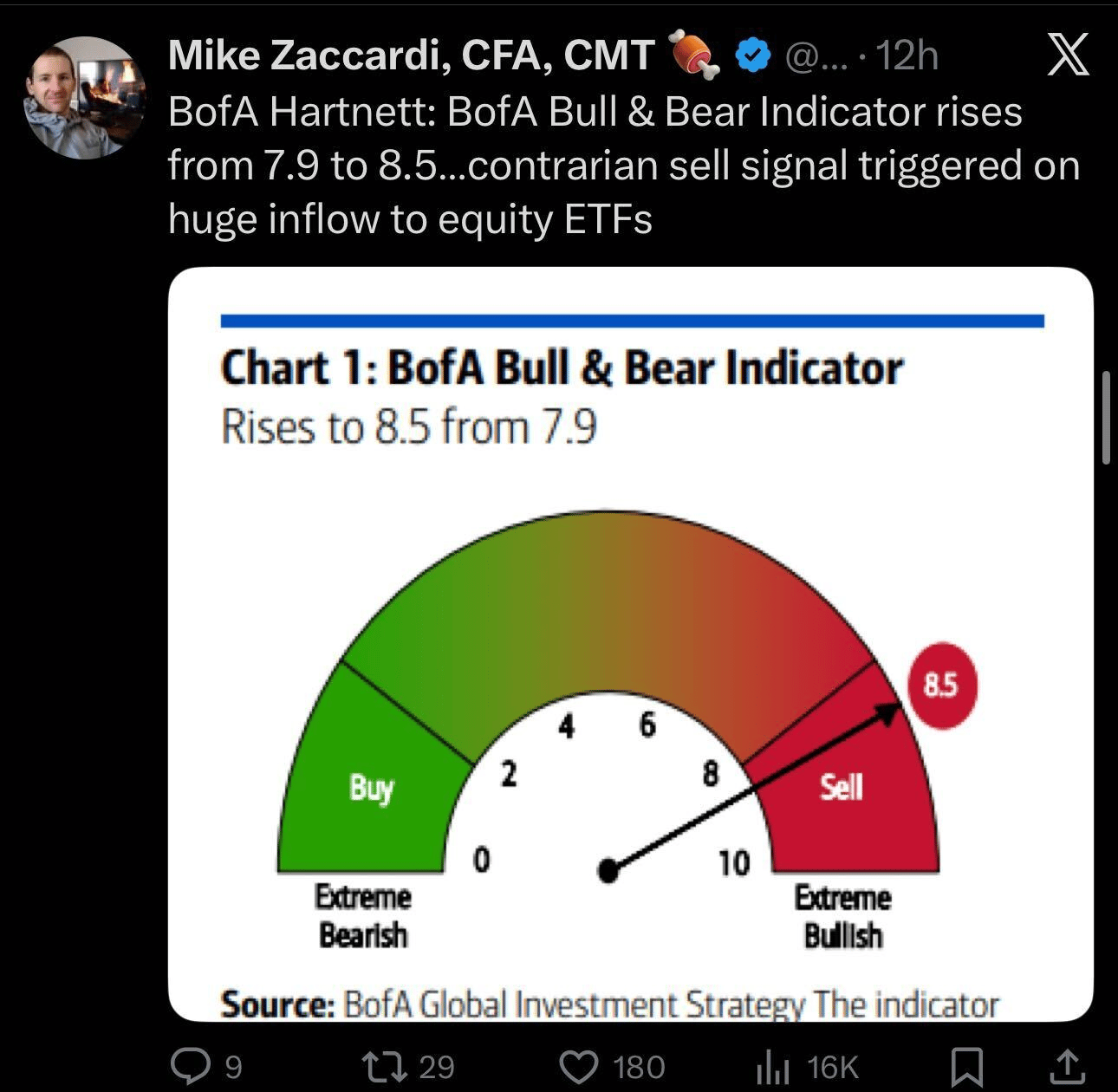The image size is (1118, 1092).
Task: Open the share upload icon
Action: [1069, 1066]
